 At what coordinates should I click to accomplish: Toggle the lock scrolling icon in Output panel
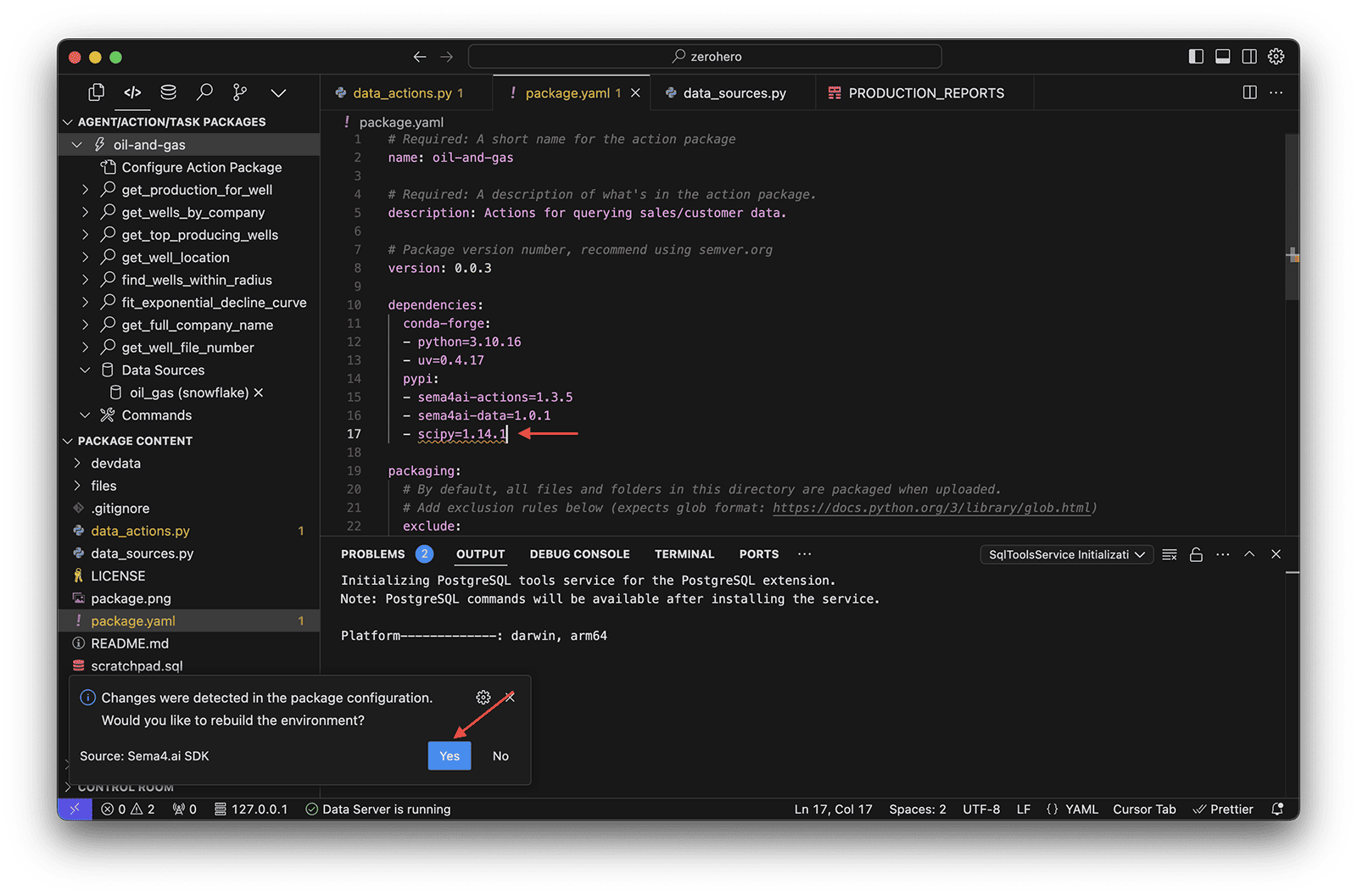point(1196,554)
